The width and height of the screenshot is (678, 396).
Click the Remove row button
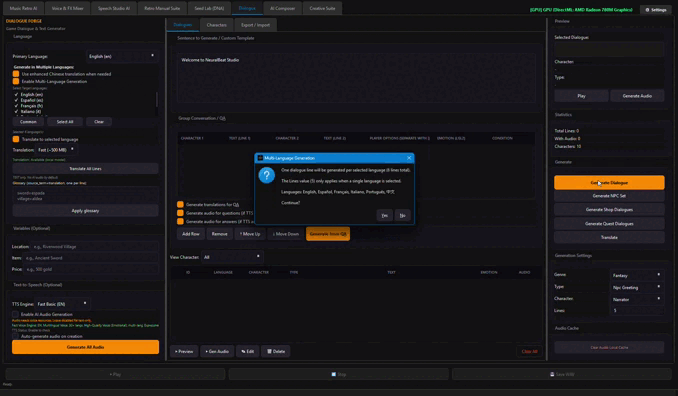pos(220,234)
